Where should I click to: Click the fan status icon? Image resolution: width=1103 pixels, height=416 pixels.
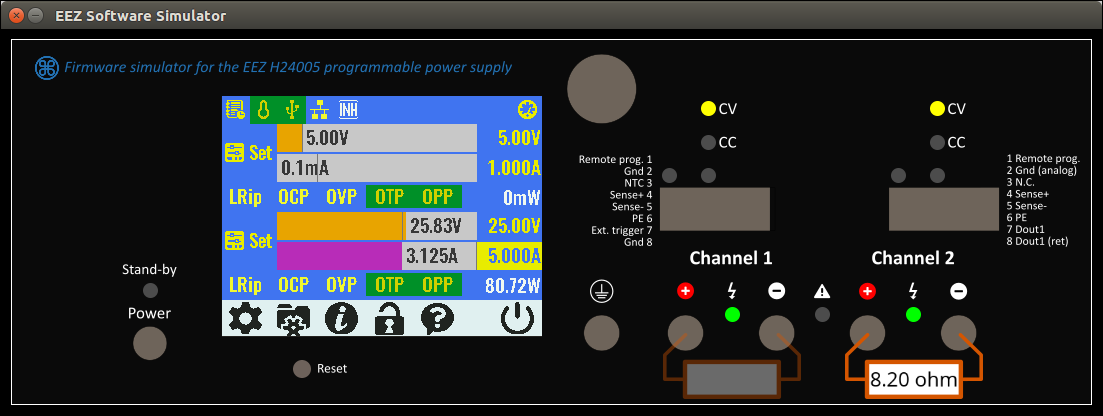tap(526, 110)
